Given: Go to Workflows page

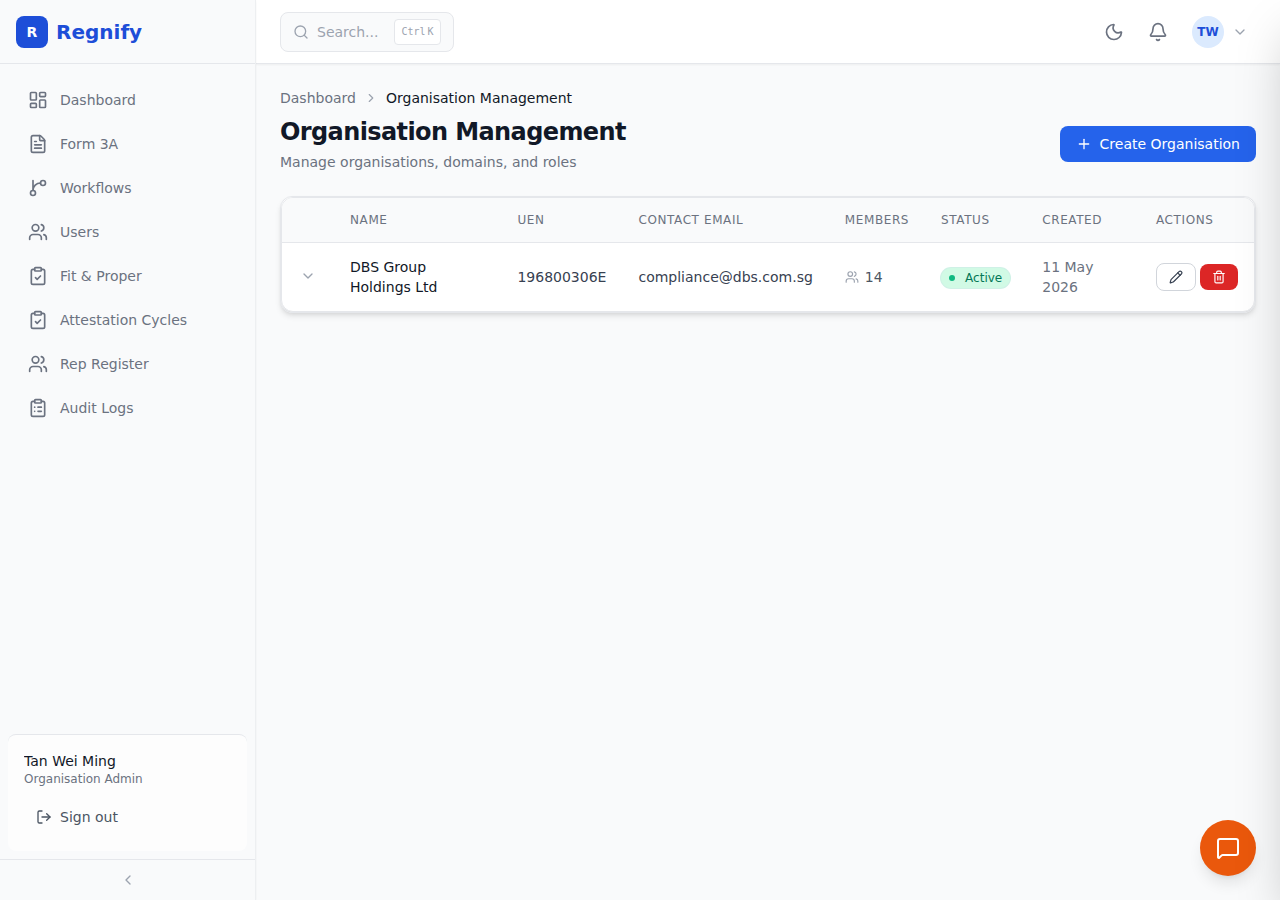Looking at the screenshot, I should point(128,188).
